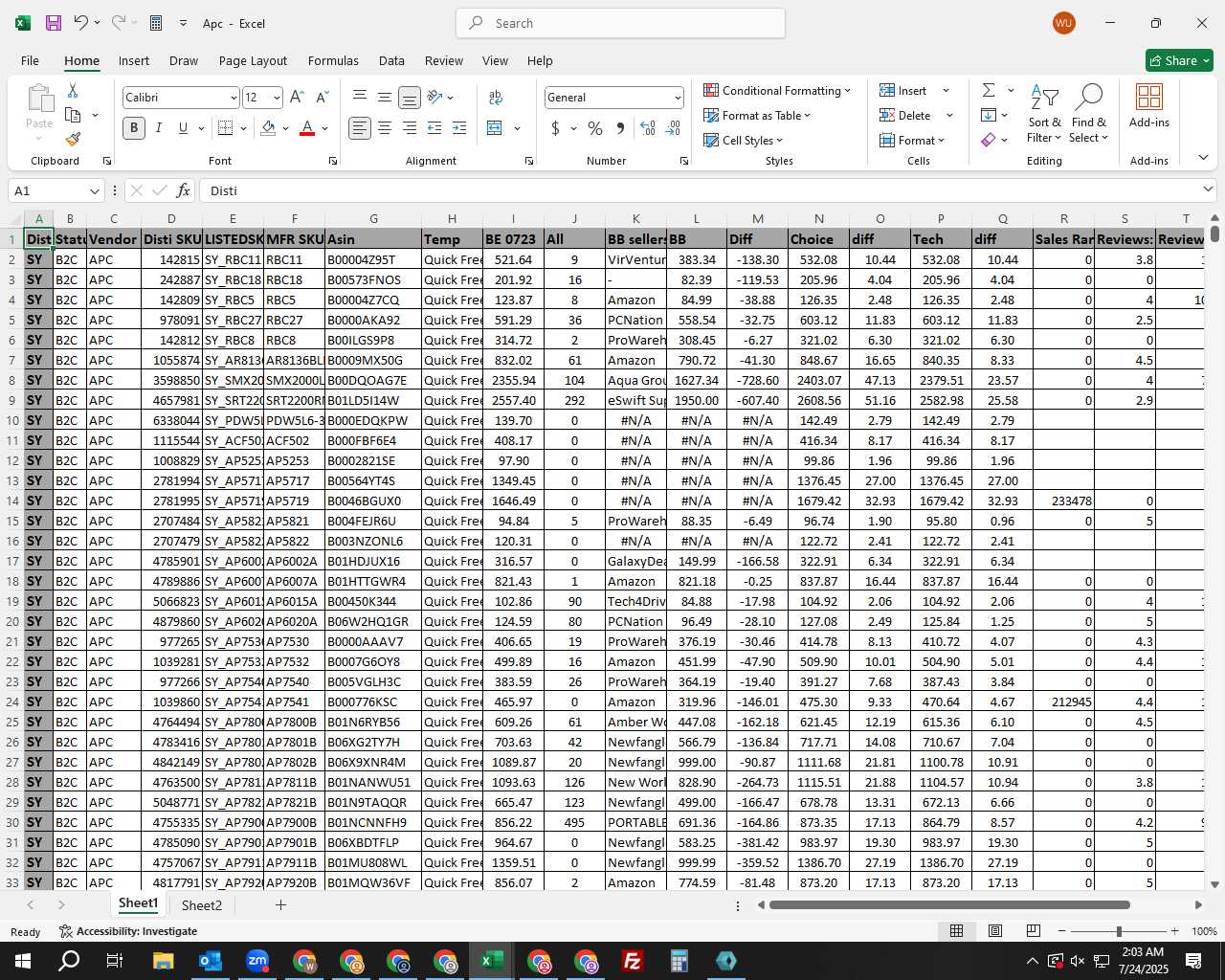Click the Format cells button

click(912, 140)
